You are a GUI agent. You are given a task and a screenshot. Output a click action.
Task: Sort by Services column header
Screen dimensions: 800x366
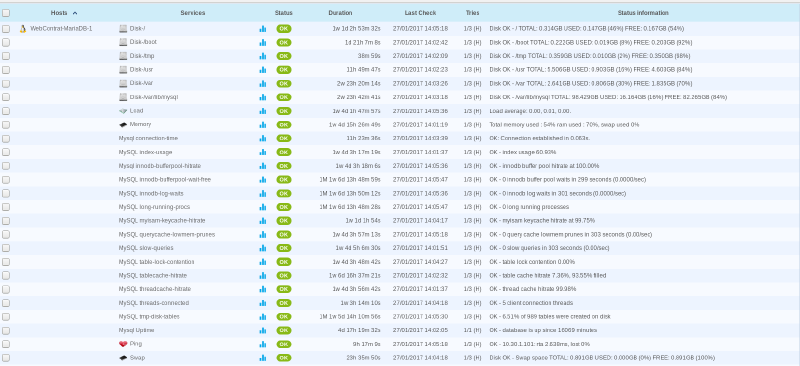[x=193, y=13]
